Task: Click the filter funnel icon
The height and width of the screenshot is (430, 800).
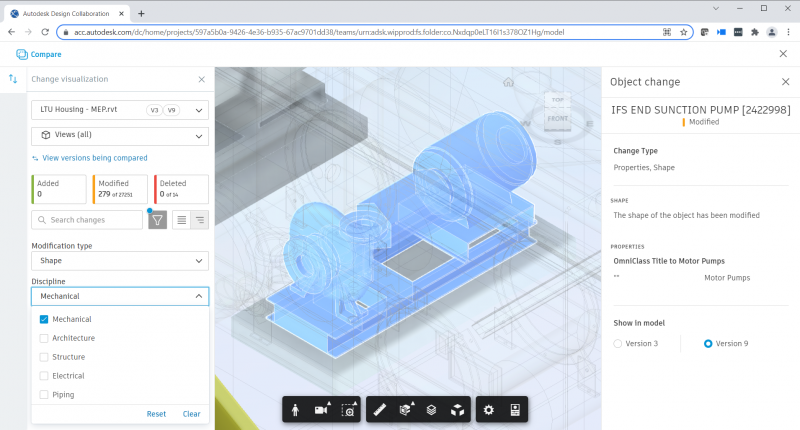Action: 157,220
